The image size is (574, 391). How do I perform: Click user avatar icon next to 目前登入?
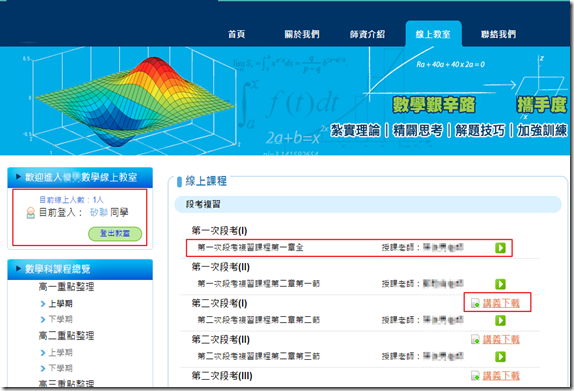(x=31, y=213)
